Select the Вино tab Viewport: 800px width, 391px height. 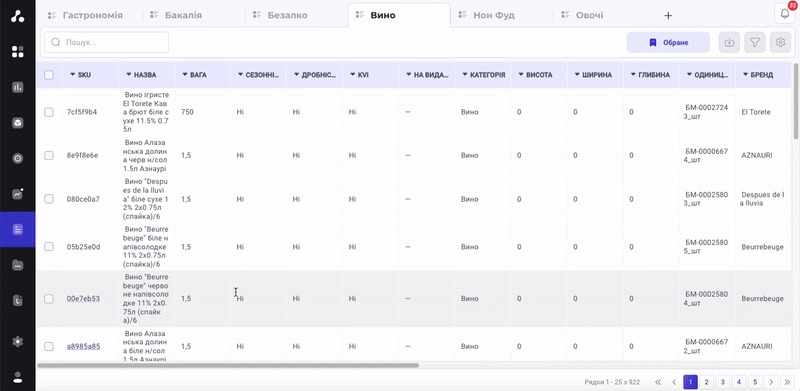point(399,15)
